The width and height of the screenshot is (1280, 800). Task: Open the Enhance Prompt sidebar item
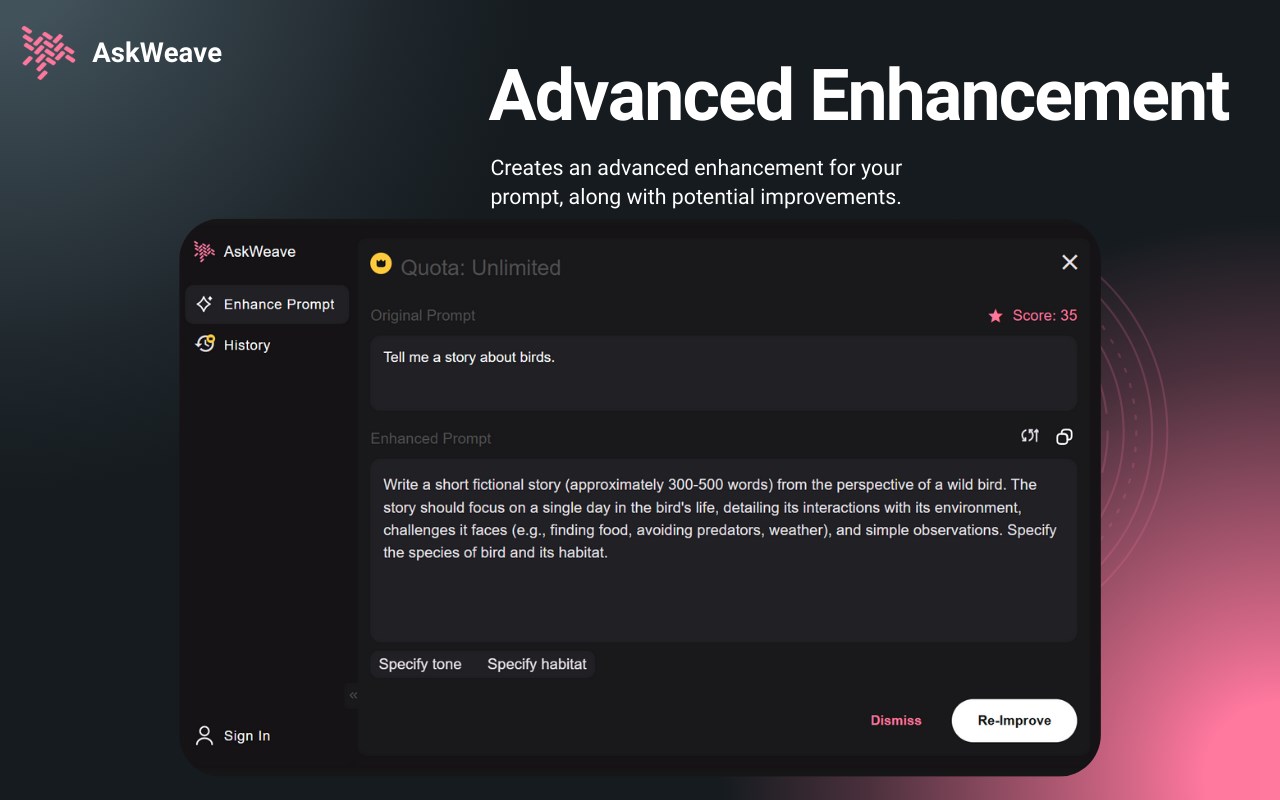[267, 304]
